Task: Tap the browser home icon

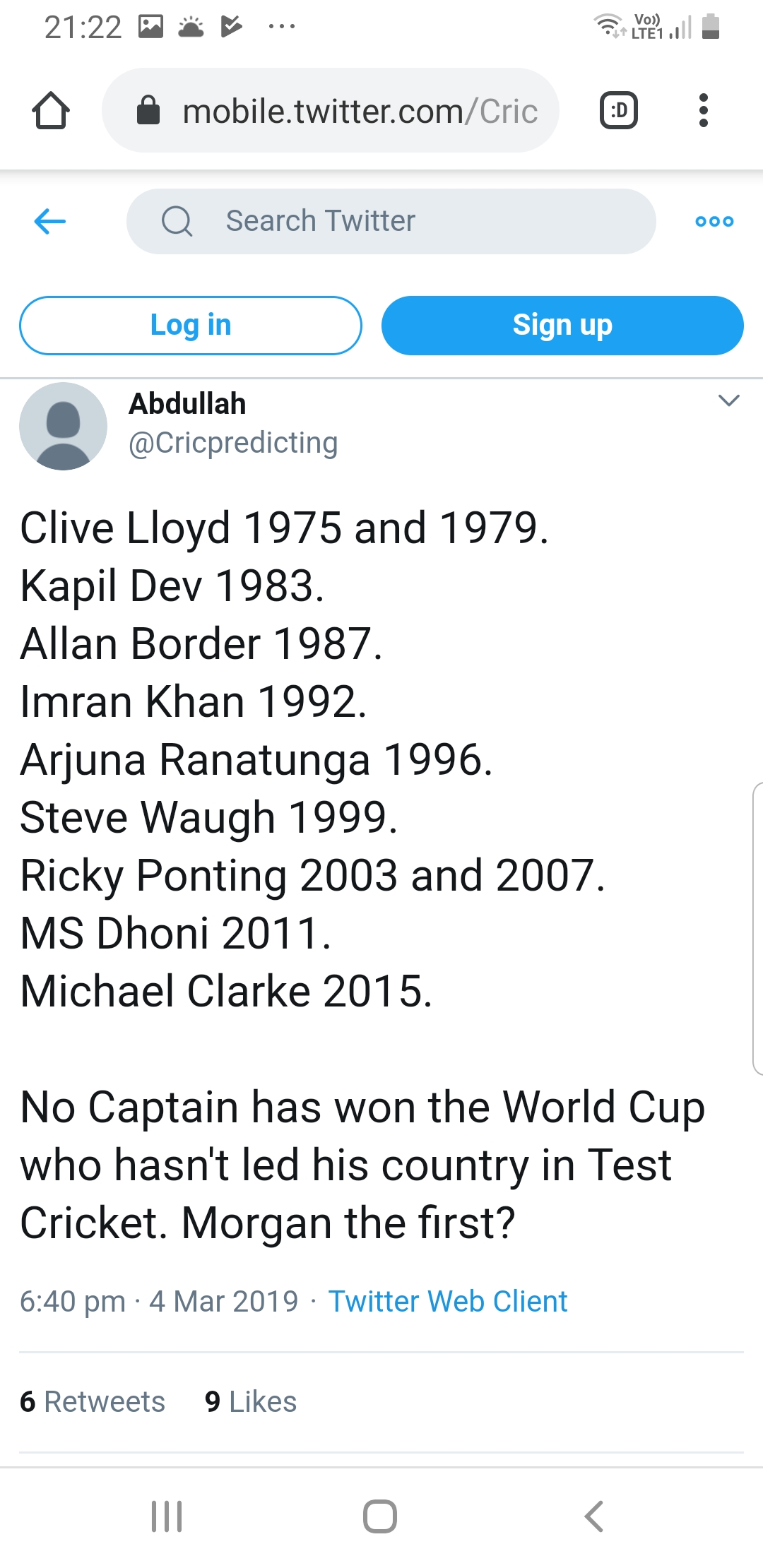Action: pos(51,111)
